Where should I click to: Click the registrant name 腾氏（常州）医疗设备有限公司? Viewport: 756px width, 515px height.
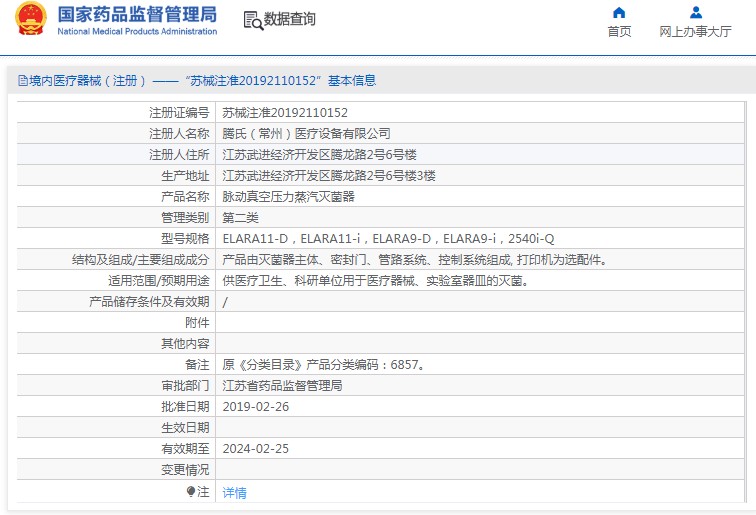point(306,134)
